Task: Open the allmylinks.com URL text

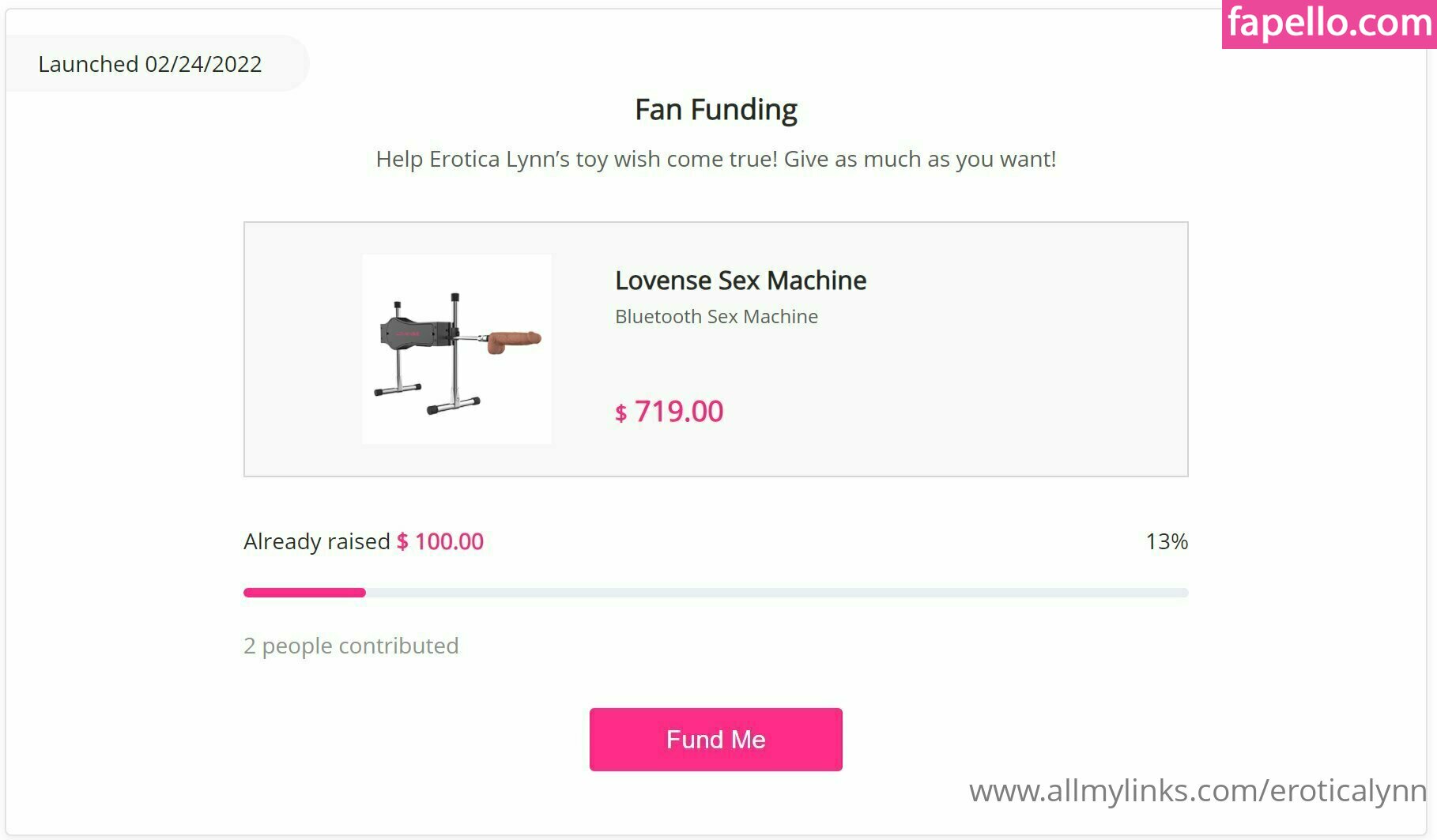Action: pos(1197,790)
